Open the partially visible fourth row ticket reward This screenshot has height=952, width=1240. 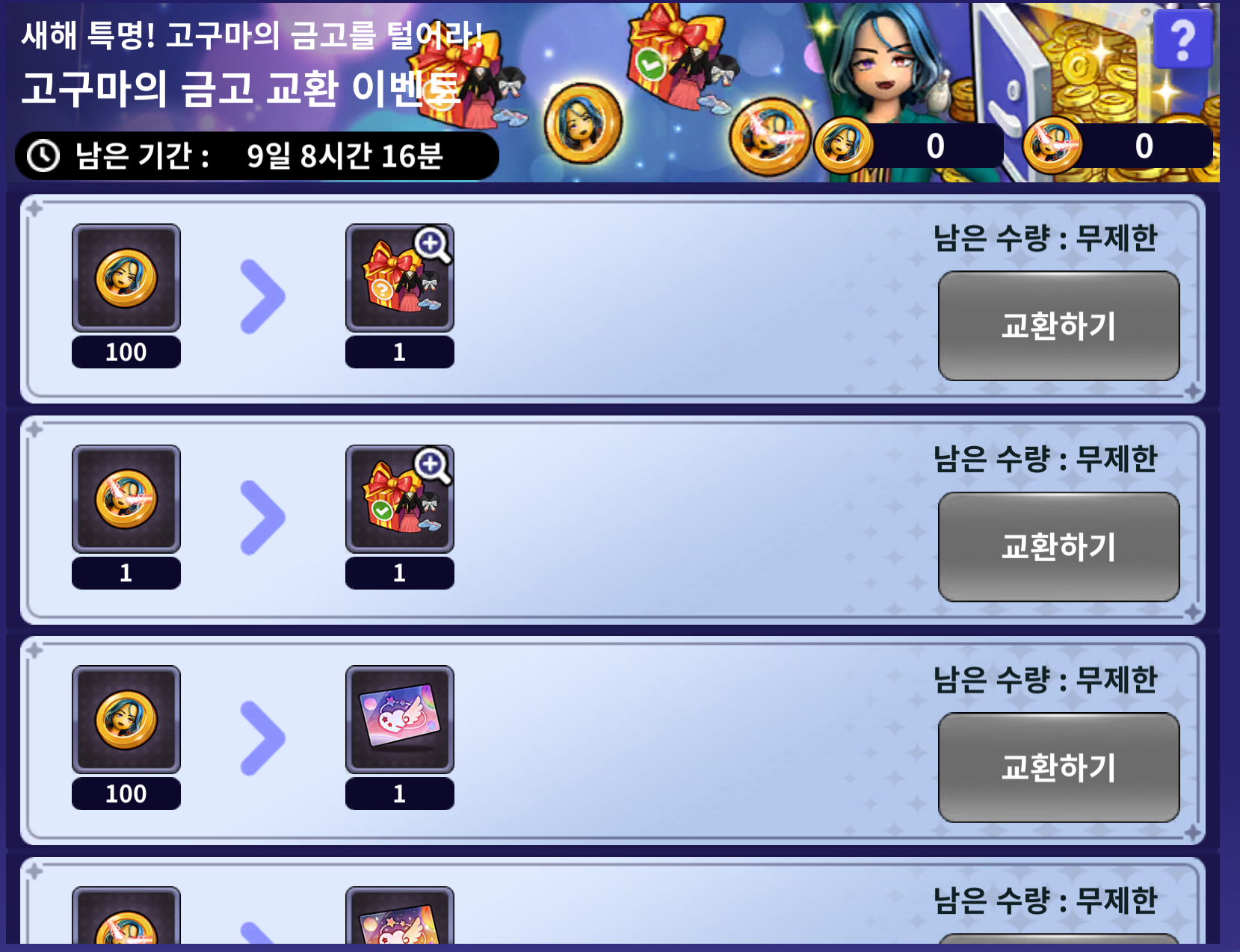point(400,915)
